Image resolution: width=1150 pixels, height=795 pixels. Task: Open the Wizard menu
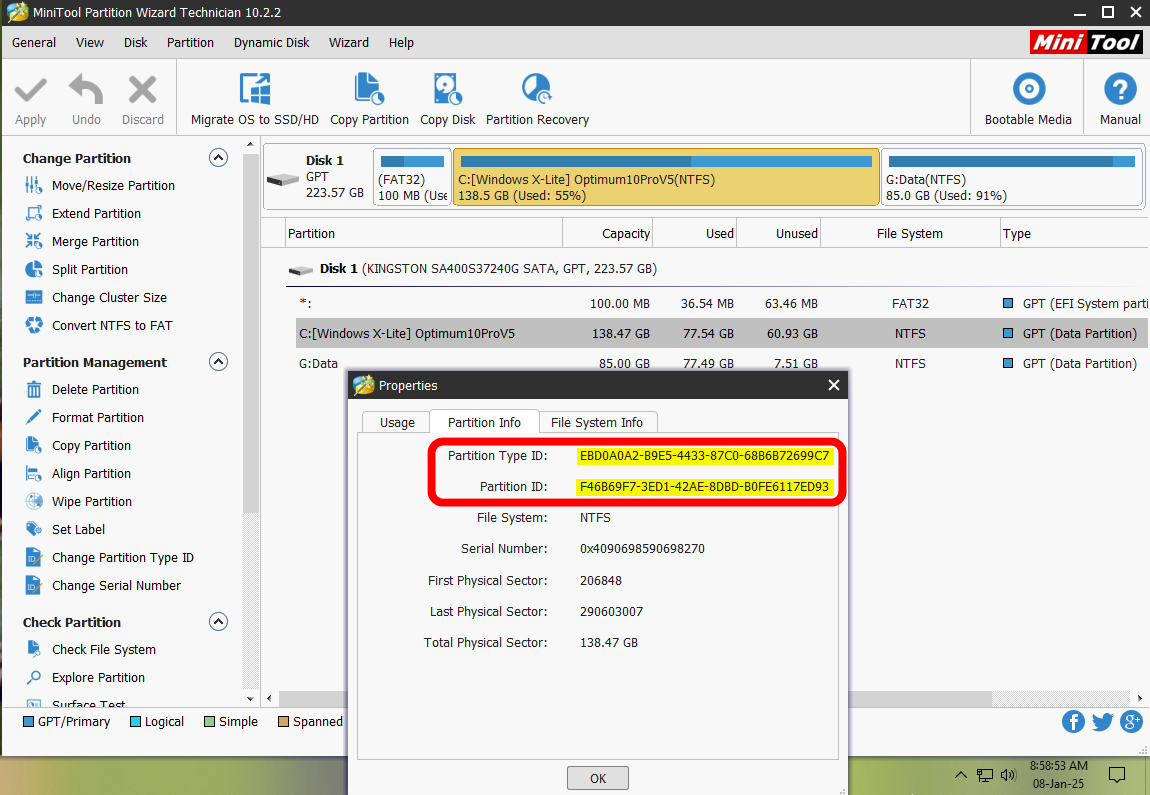(x=348, y=43)
